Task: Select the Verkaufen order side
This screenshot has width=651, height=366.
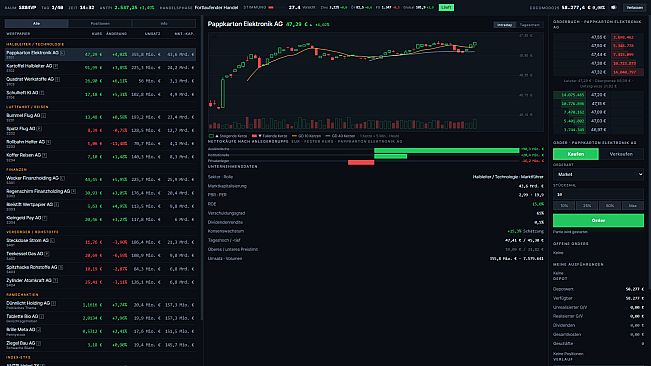Action: pyautogui.click(x=621, y=154)
